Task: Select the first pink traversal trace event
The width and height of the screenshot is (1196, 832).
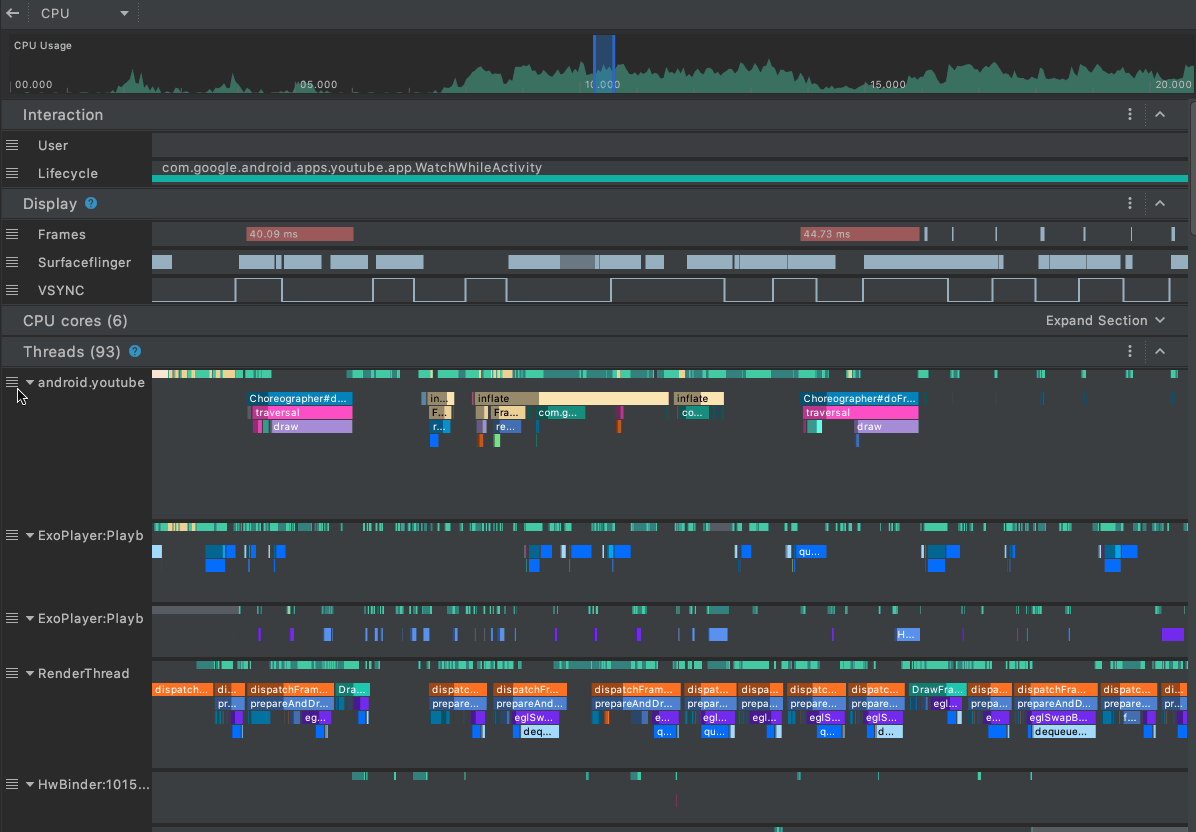Action: (x=302, y=413)
